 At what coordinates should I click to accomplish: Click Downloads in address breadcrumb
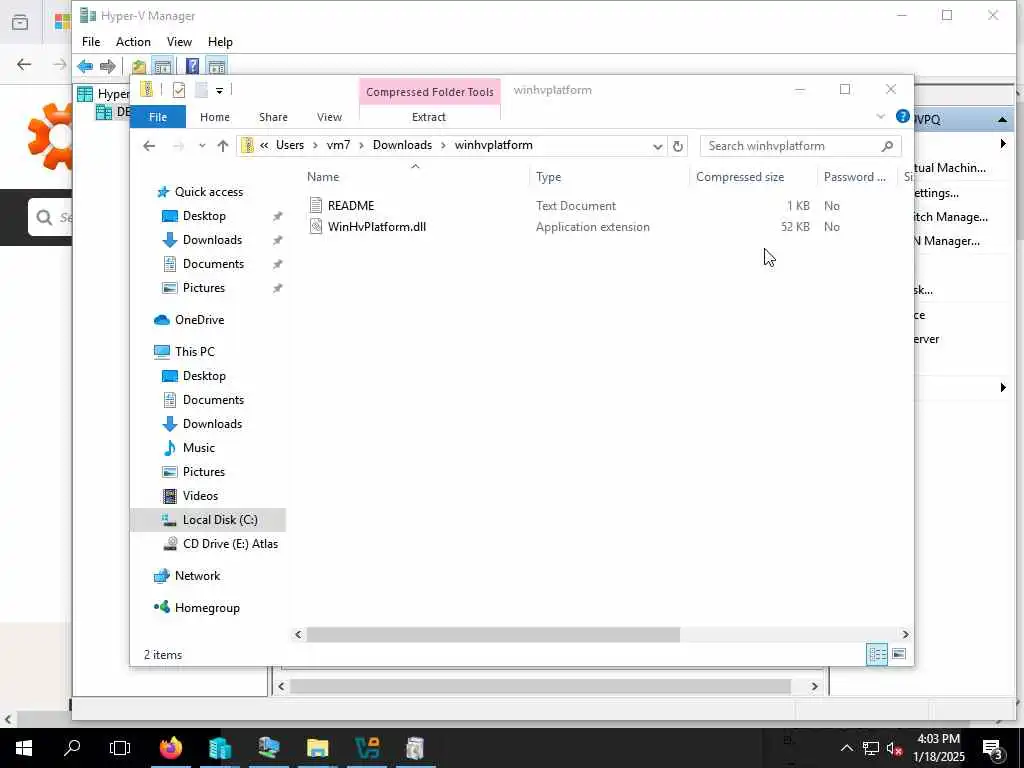click(x=402, y=145)
